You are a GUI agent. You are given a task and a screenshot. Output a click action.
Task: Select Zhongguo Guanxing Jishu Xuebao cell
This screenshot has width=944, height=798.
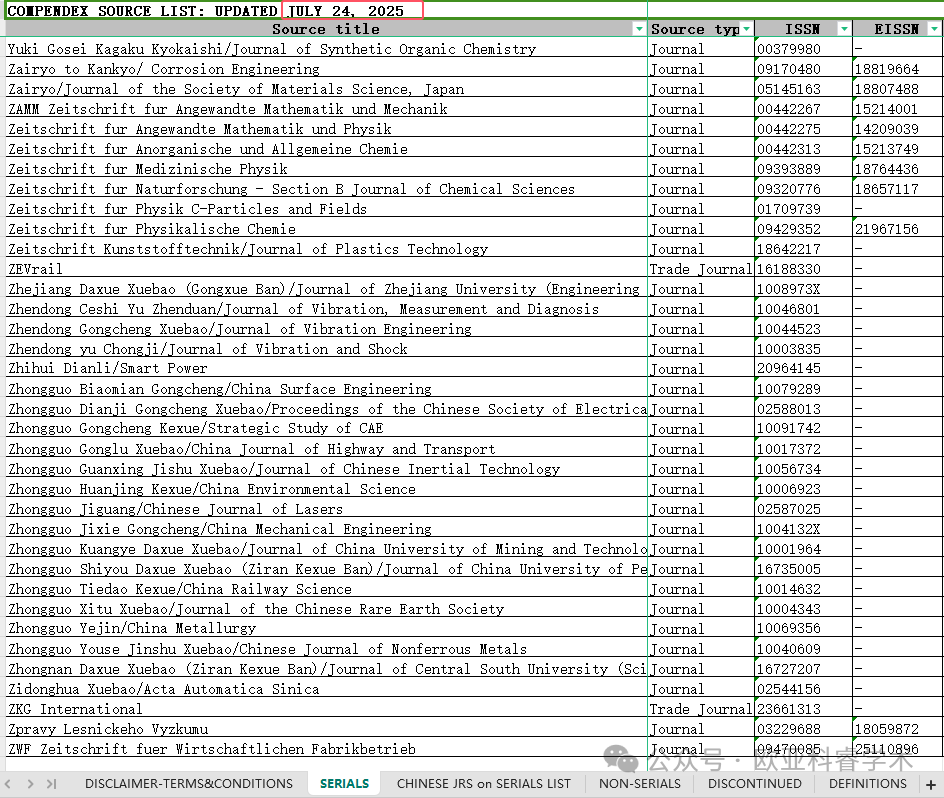tap(326, 469)
